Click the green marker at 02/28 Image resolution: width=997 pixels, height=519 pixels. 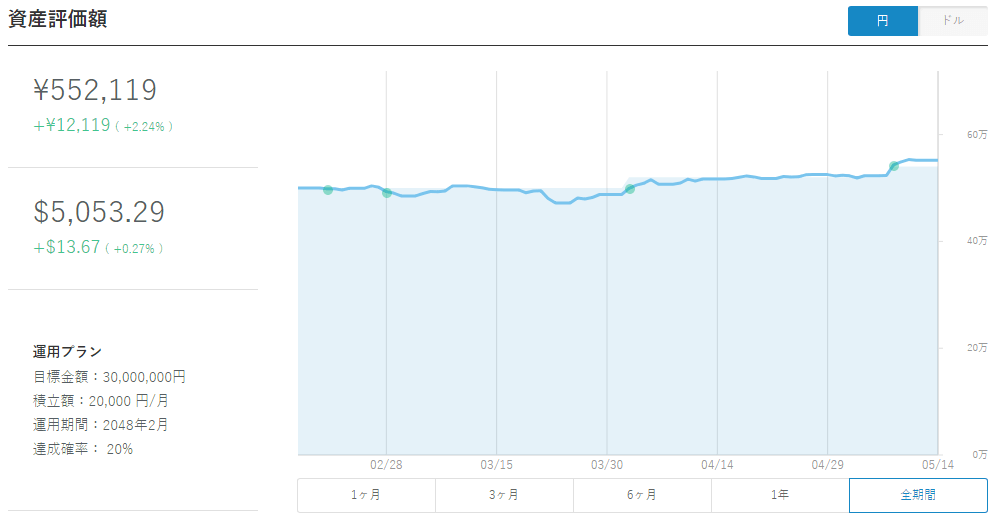387,193
